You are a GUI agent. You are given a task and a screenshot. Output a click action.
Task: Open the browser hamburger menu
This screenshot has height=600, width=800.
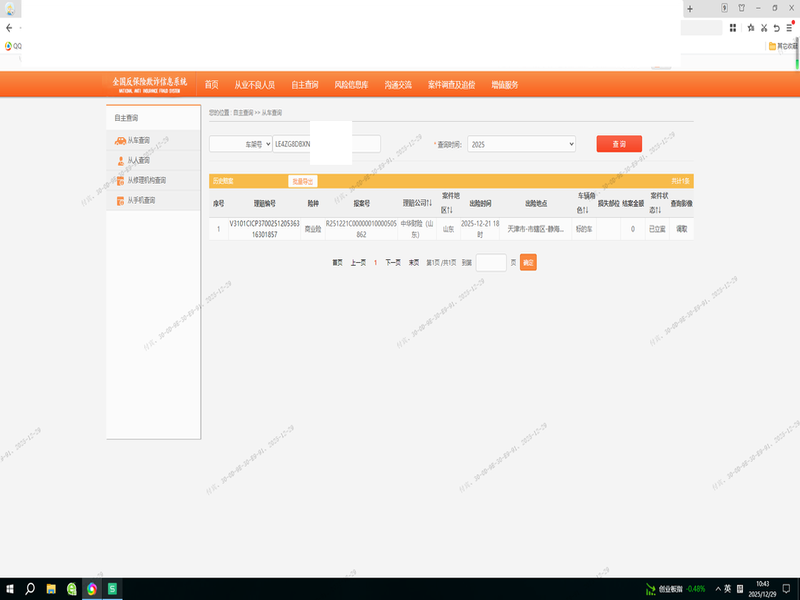(790, 28)
